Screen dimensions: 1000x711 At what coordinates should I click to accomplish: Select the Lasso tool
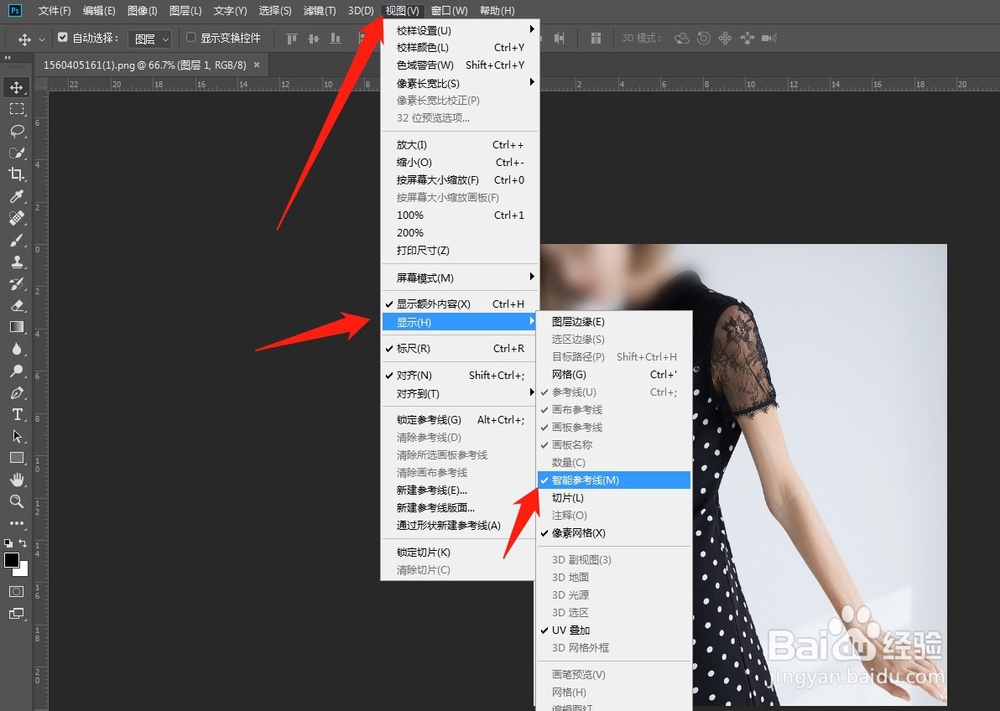coord(17,131)
